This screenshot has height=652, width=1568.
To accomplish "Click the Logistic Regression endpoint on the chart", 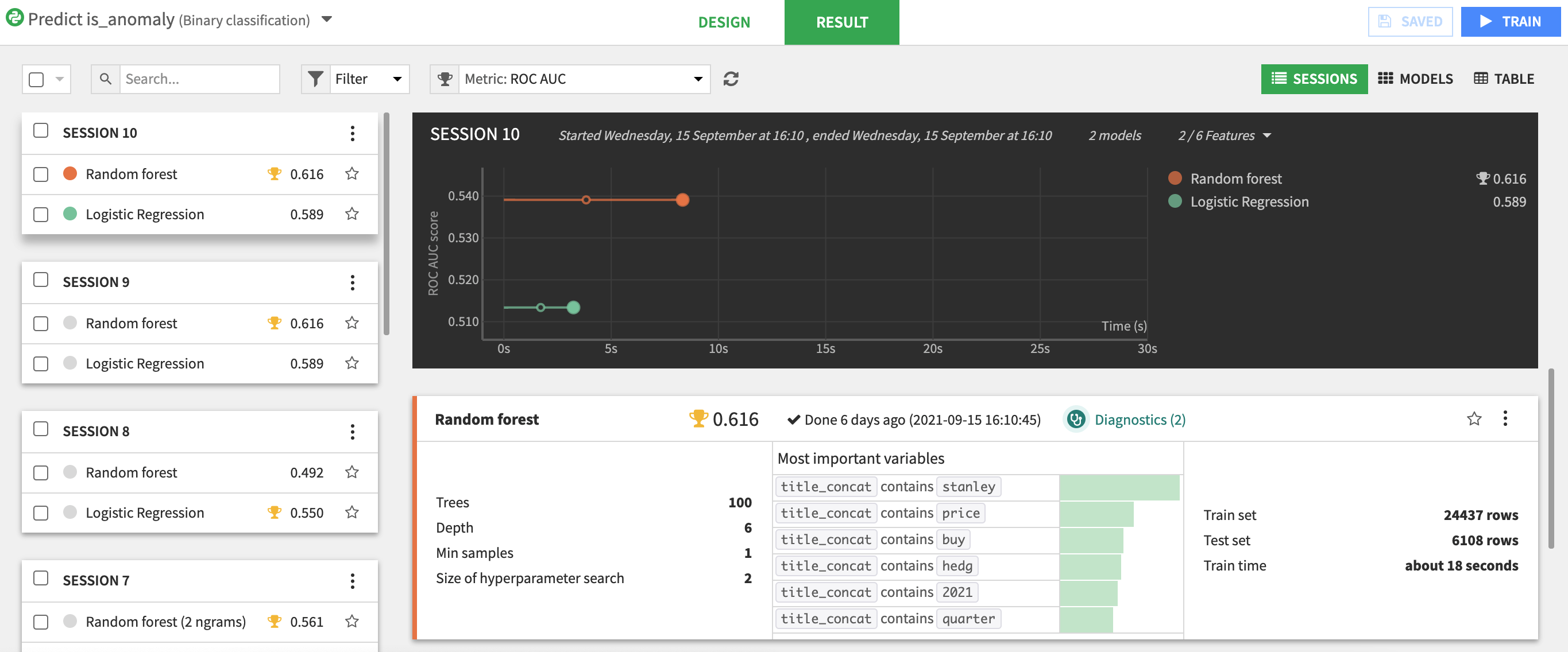I will click(573, 307).
